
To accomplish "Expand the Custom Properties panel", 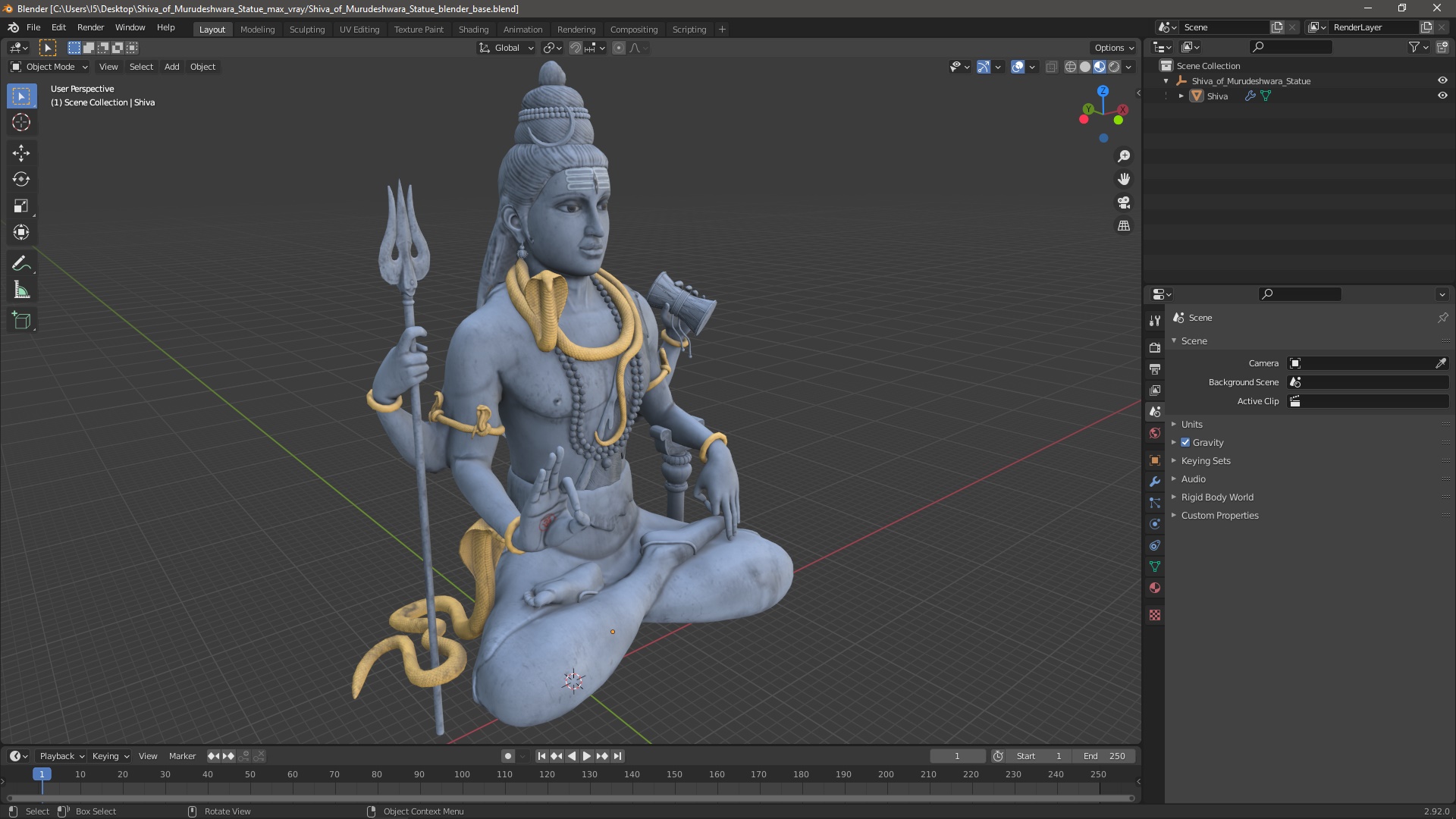I will coord(1219,516).
